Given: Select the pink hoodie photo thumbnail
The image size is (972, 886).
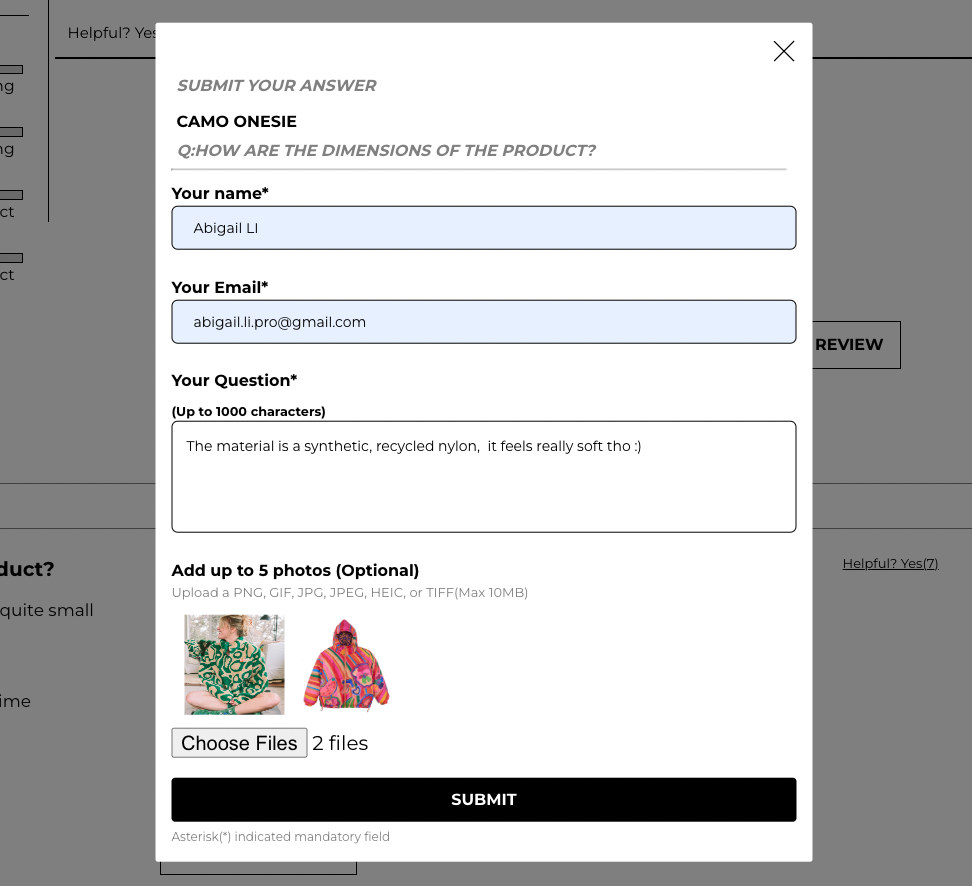Looking at the screenshot, I should 345,663.
